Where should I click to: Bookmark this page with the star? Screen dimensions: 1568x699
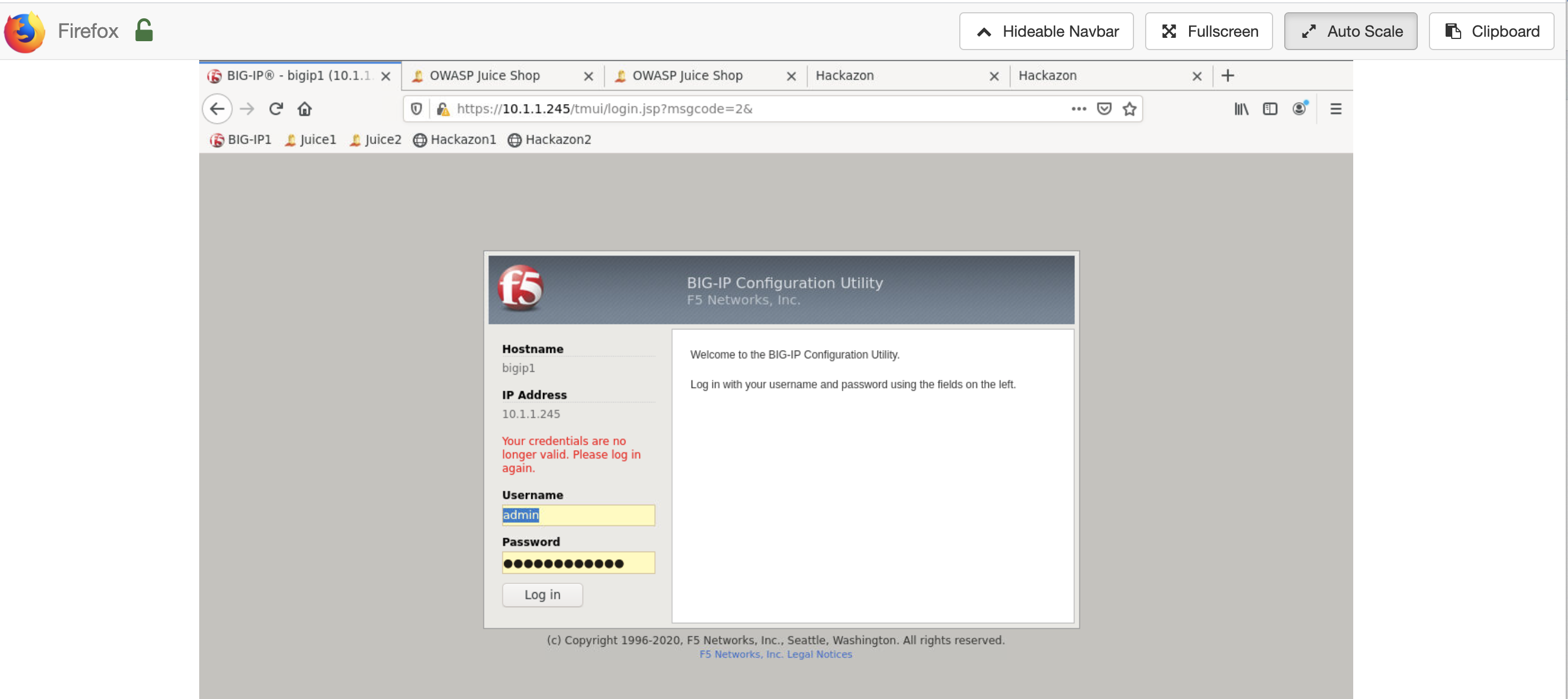1129,109
